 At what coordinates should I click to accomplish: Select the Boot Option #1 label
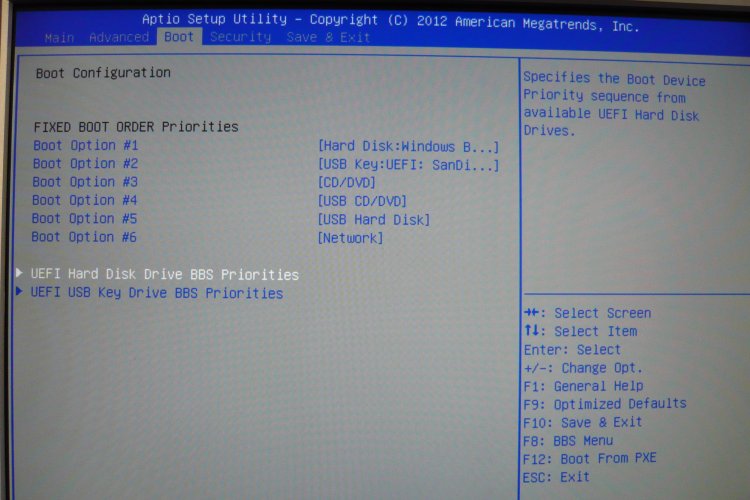tap(86, 145)
